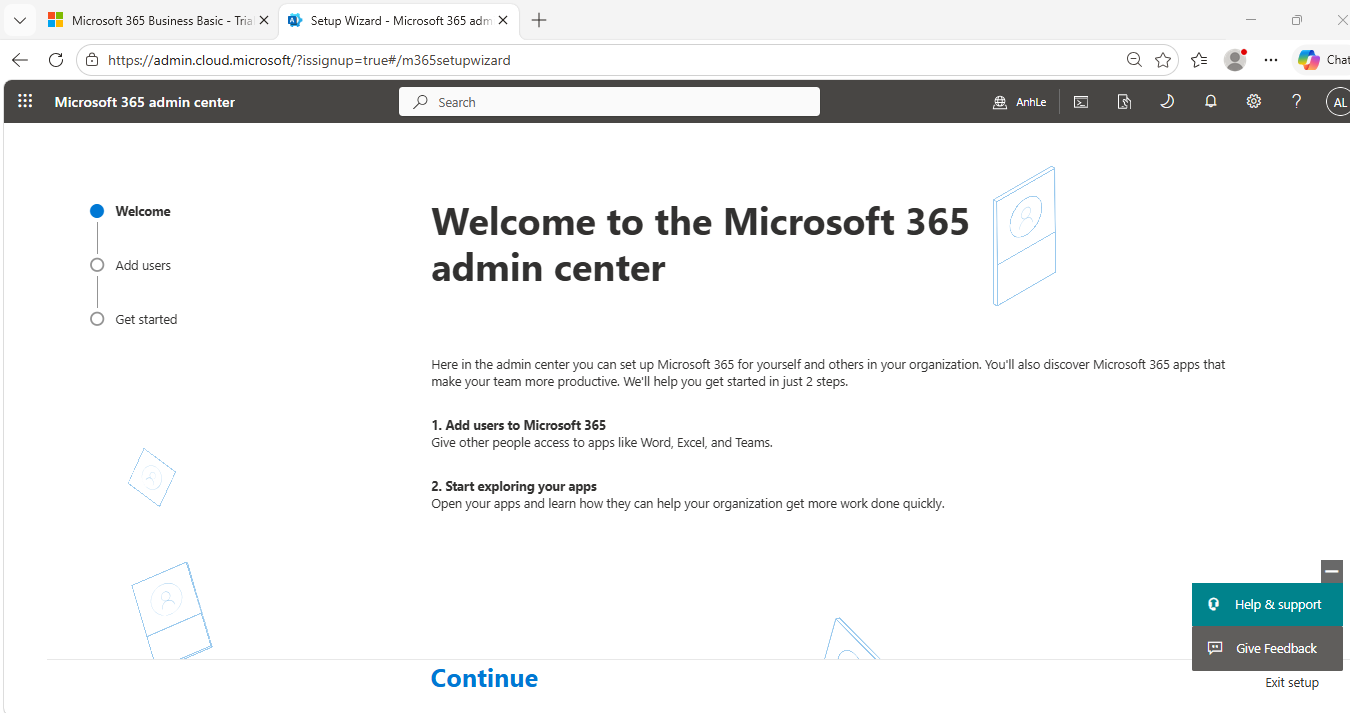This screenshot has height=713, width=1350.
Task: Click the 'Add users to Microsoft 365' heading
Action: coord(518,425)
